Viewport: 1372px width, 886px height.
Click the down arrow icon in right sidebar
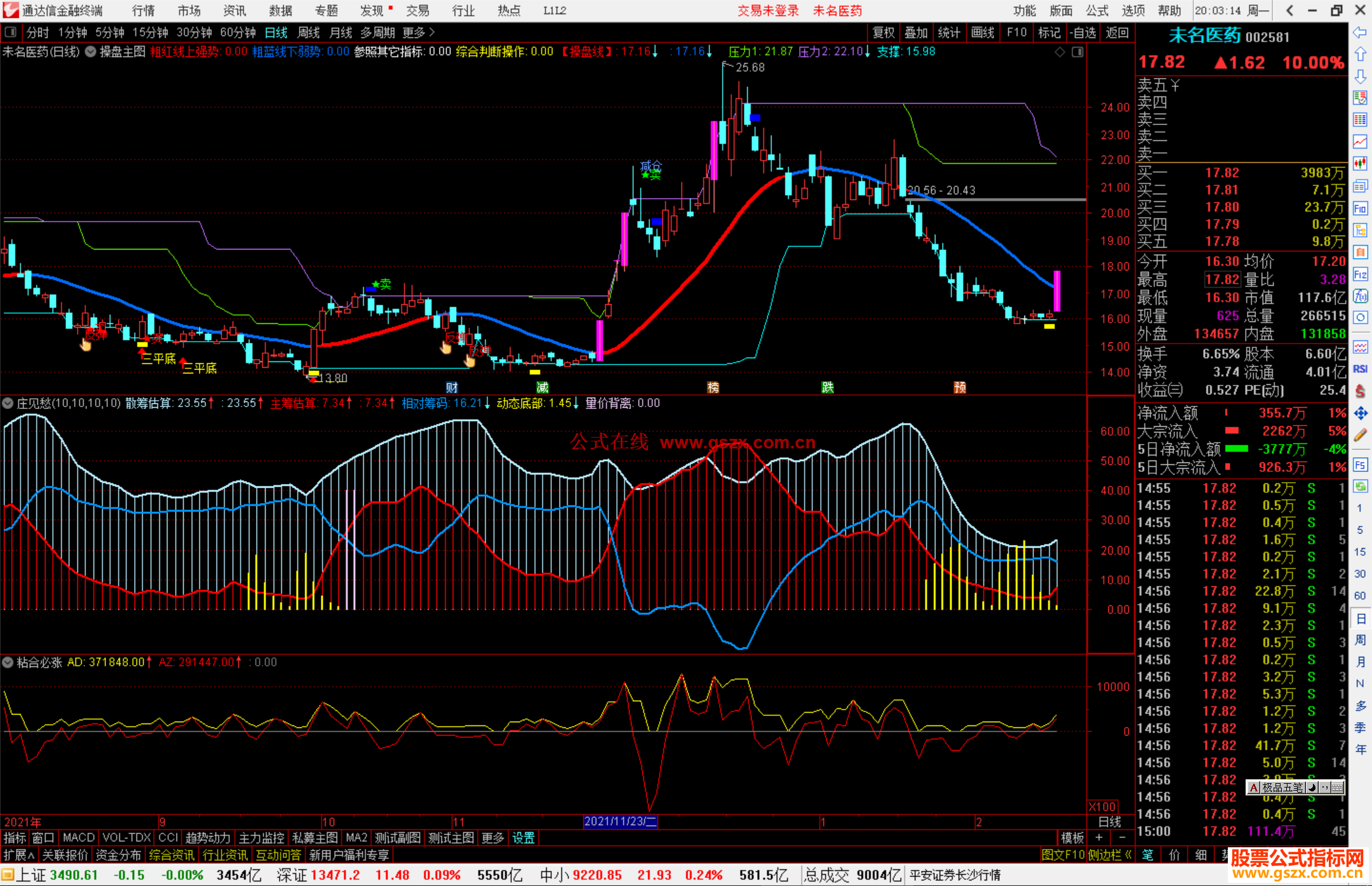(1360, 76)
